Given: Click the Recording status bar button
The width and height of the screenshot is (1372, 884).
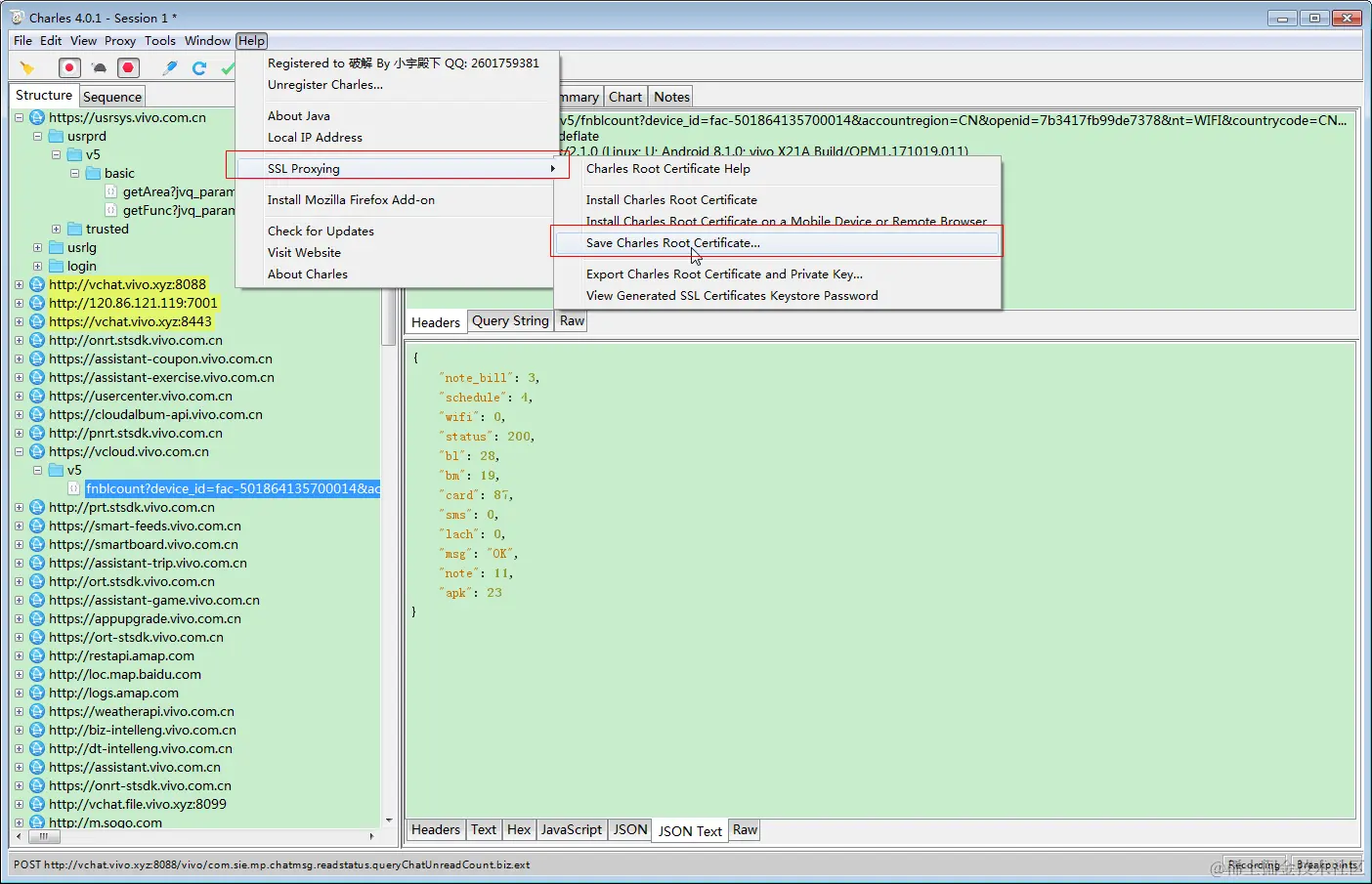Looking at the screenshot, I should tap(1254, 865).
